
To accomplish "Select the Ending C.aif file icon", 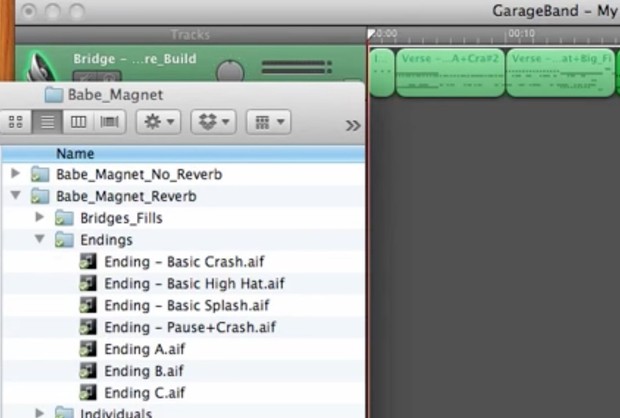I will point(88,392).
